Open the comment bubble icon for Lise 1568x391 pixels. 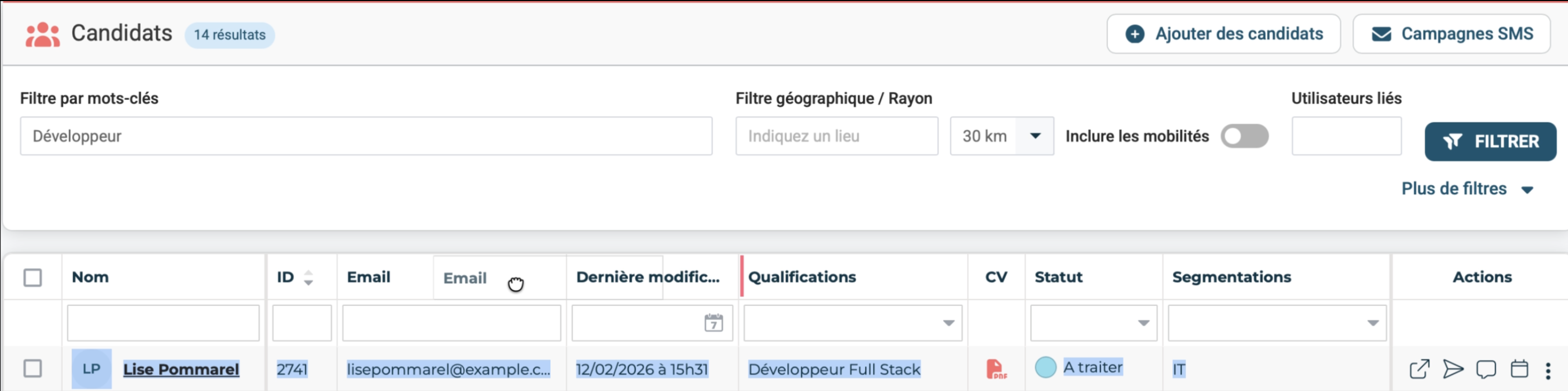tap(1486, 369)
